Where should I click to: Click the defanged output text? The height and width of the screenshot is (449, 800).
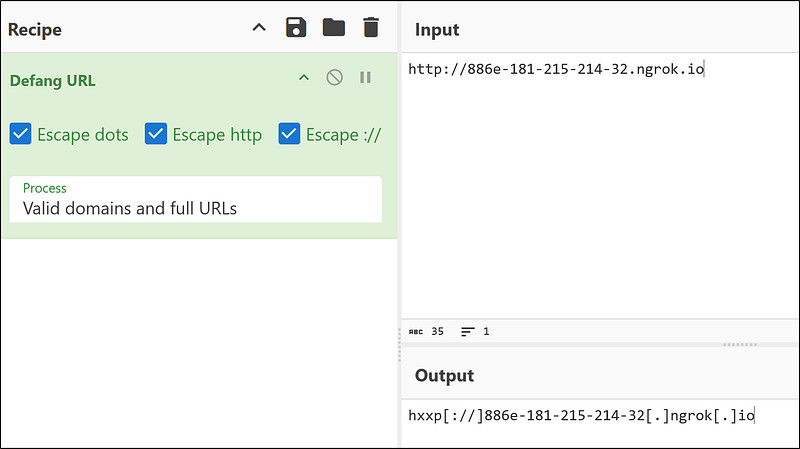click(581, 415)
